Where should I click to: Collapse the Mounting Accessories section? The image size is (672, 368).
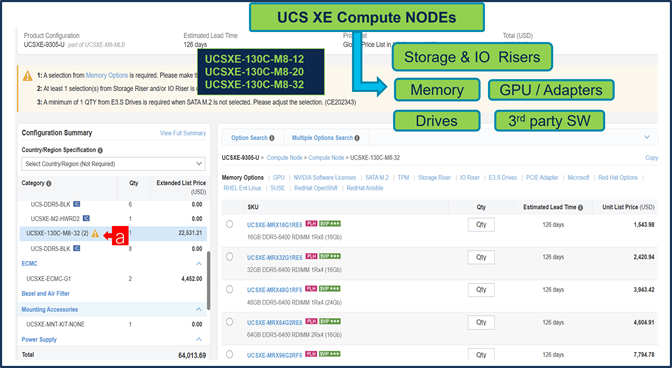(199, 309)
